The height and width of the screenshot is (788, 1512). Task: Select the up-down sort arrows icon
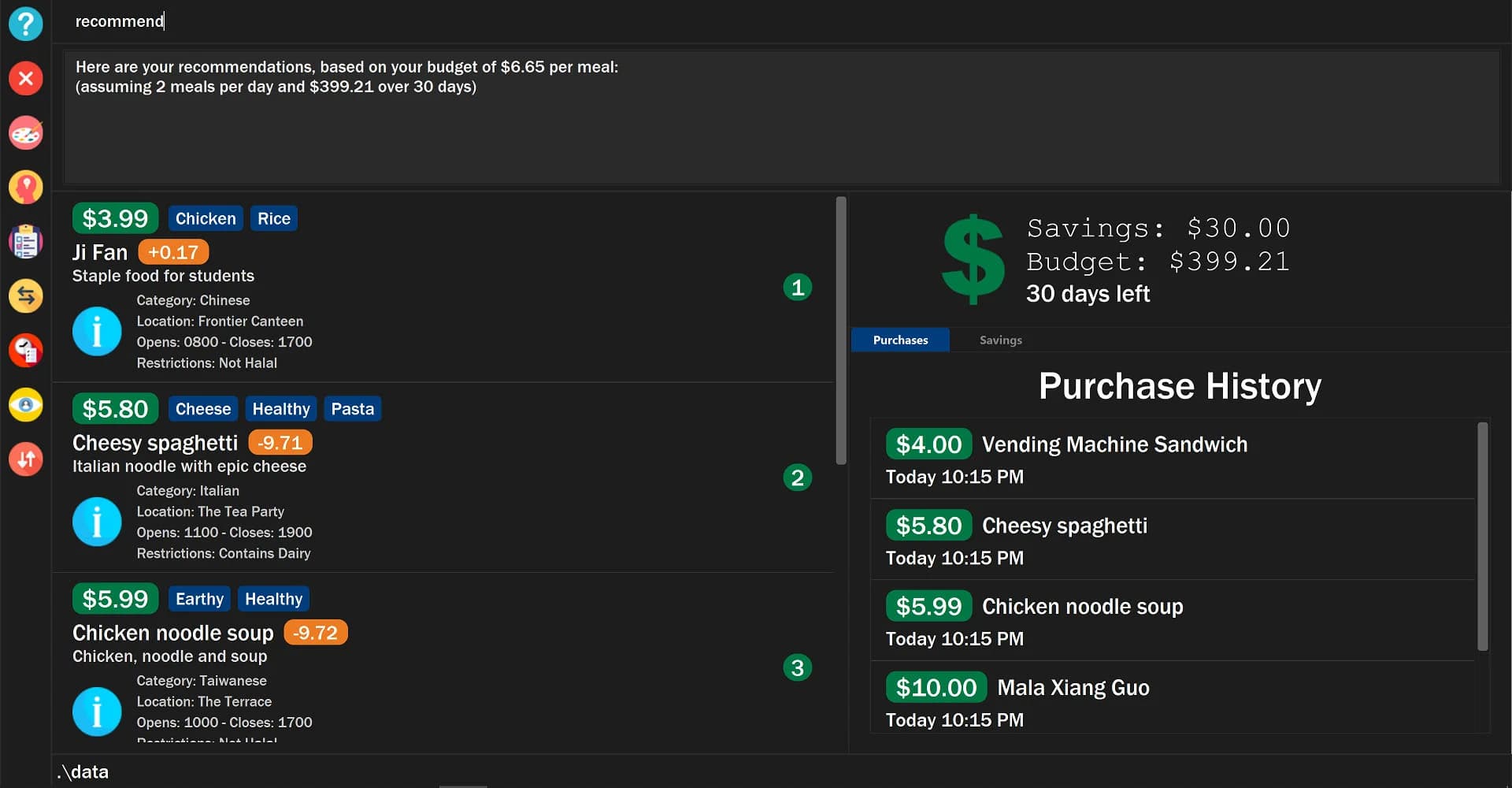coord(26,459)
